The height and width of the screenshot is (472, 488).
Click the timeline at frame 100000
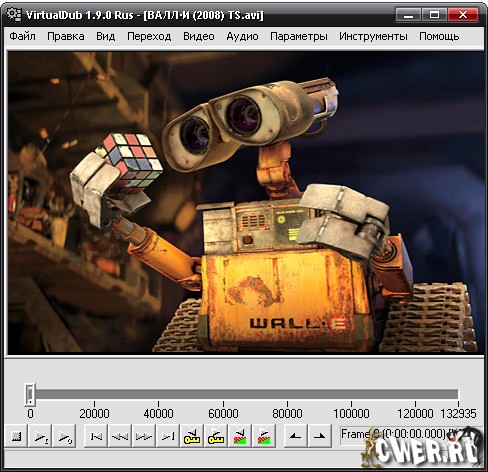[x=351, y=395]
